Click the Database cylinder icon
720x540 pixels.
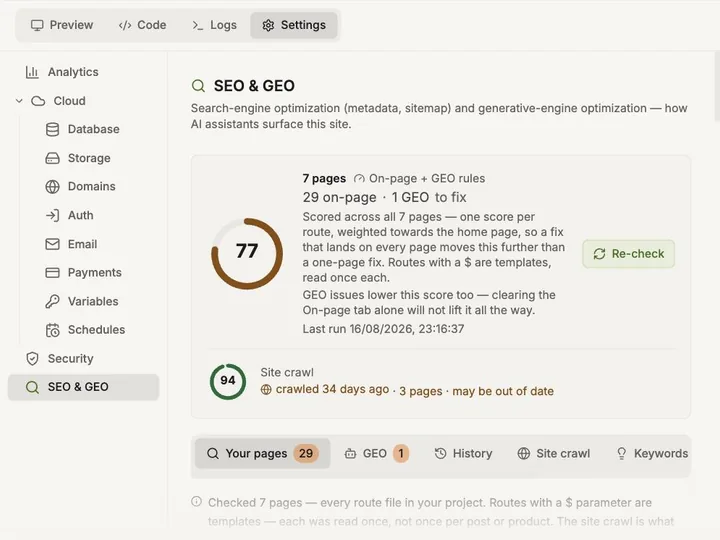coord(52,129)
